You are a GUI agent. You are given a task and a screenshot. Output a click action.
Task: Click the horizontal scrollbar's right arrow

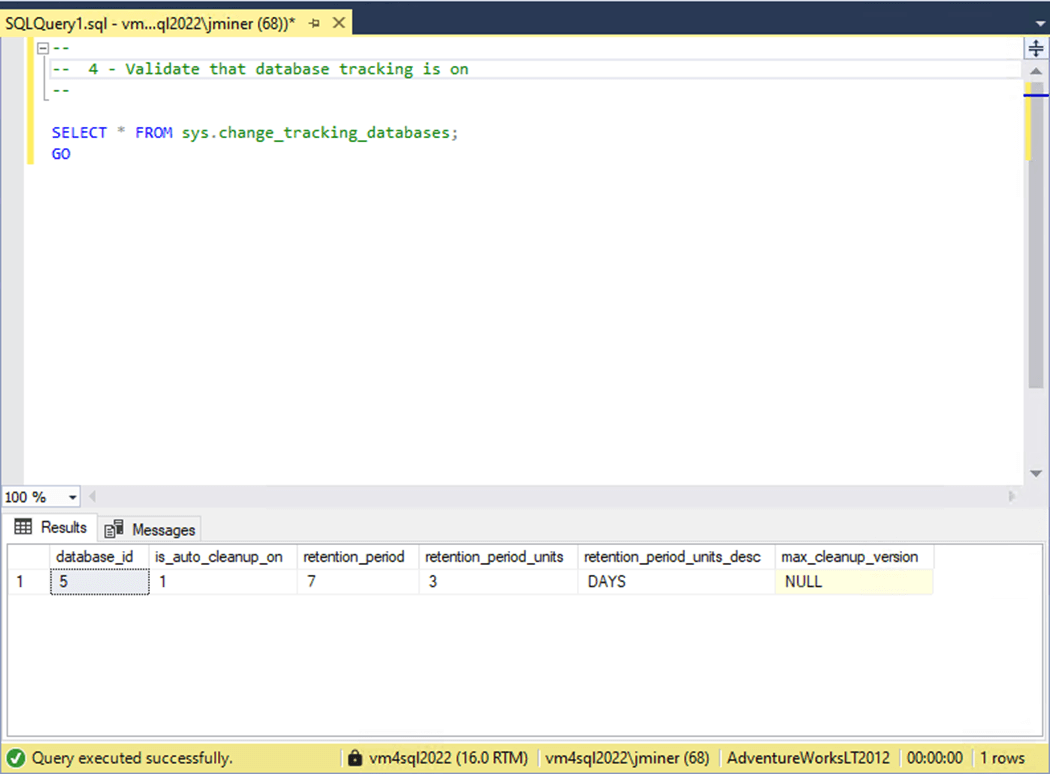[1012, 497]
